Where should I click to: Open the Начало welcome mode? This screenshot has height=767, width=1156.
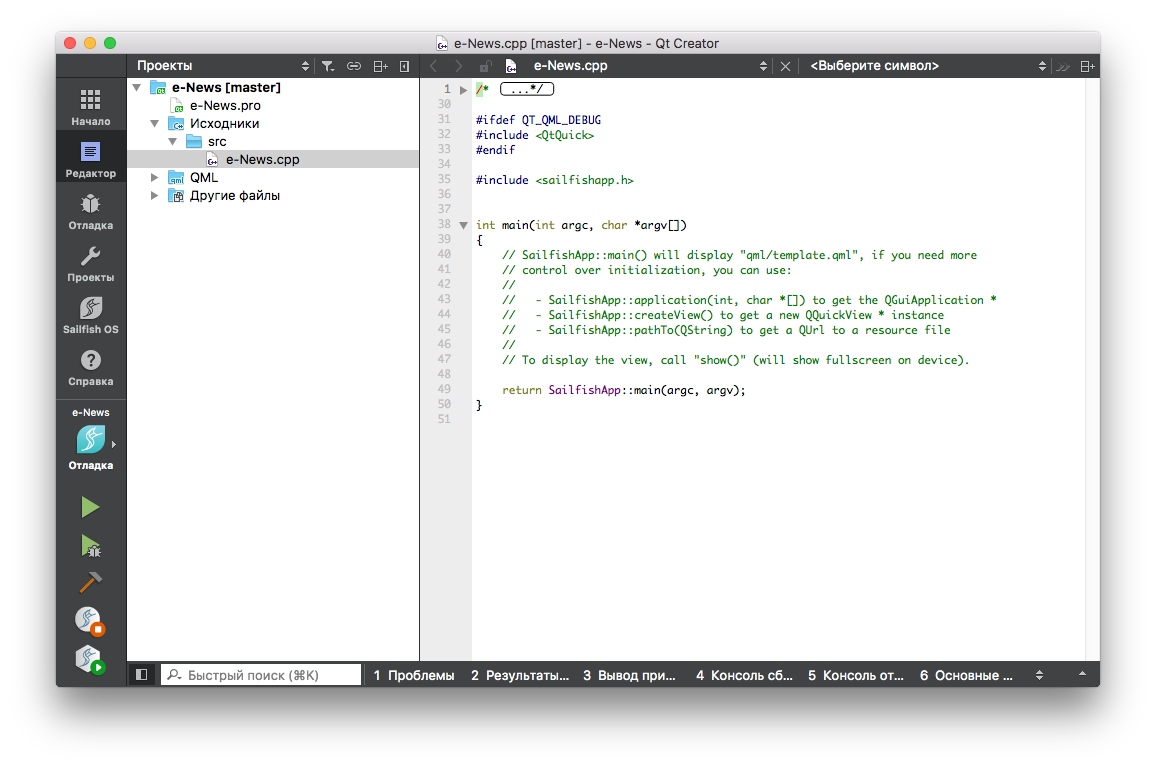(x=91, y=106)
